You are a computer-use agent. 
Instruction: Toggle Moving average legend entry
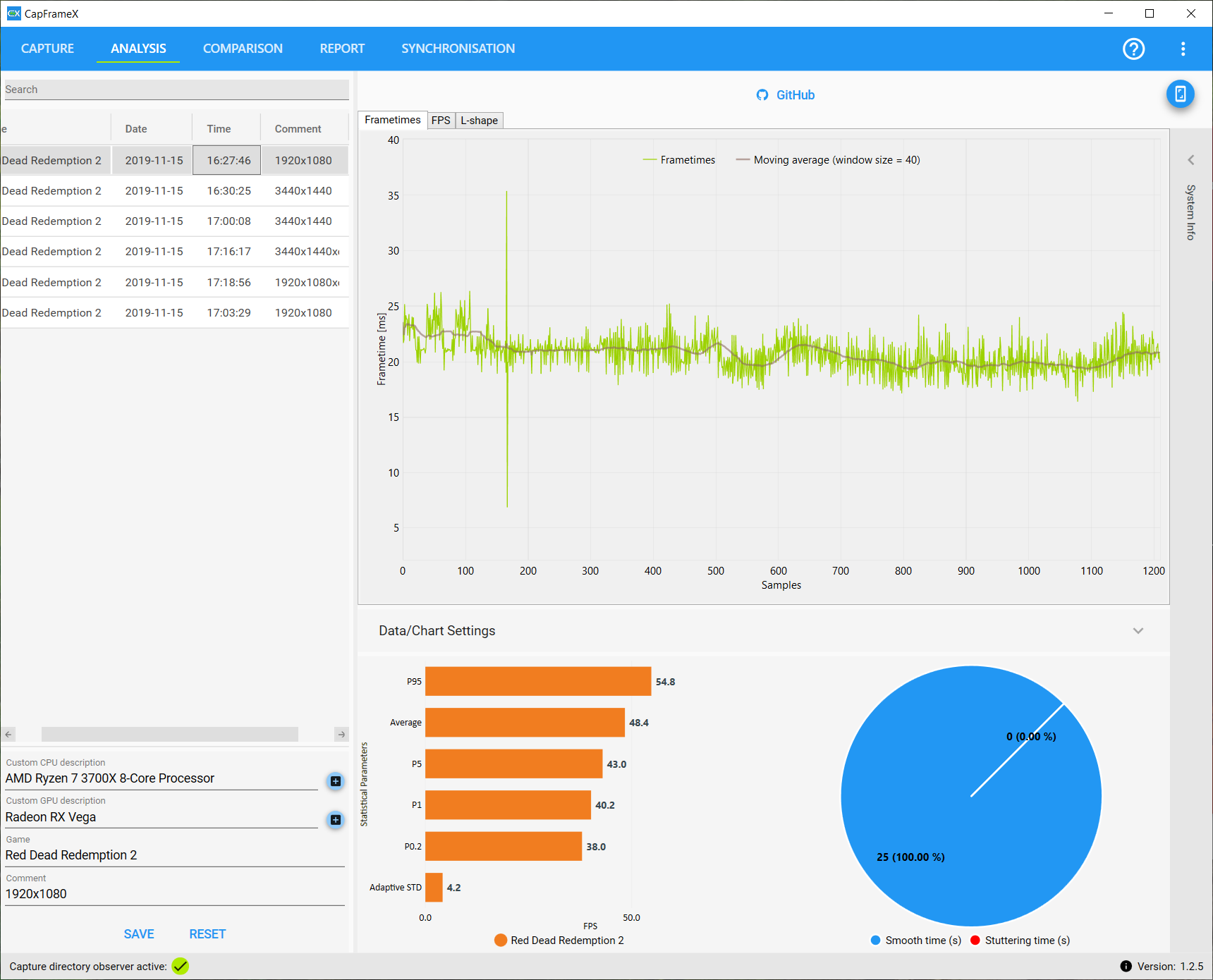[828, 160]
